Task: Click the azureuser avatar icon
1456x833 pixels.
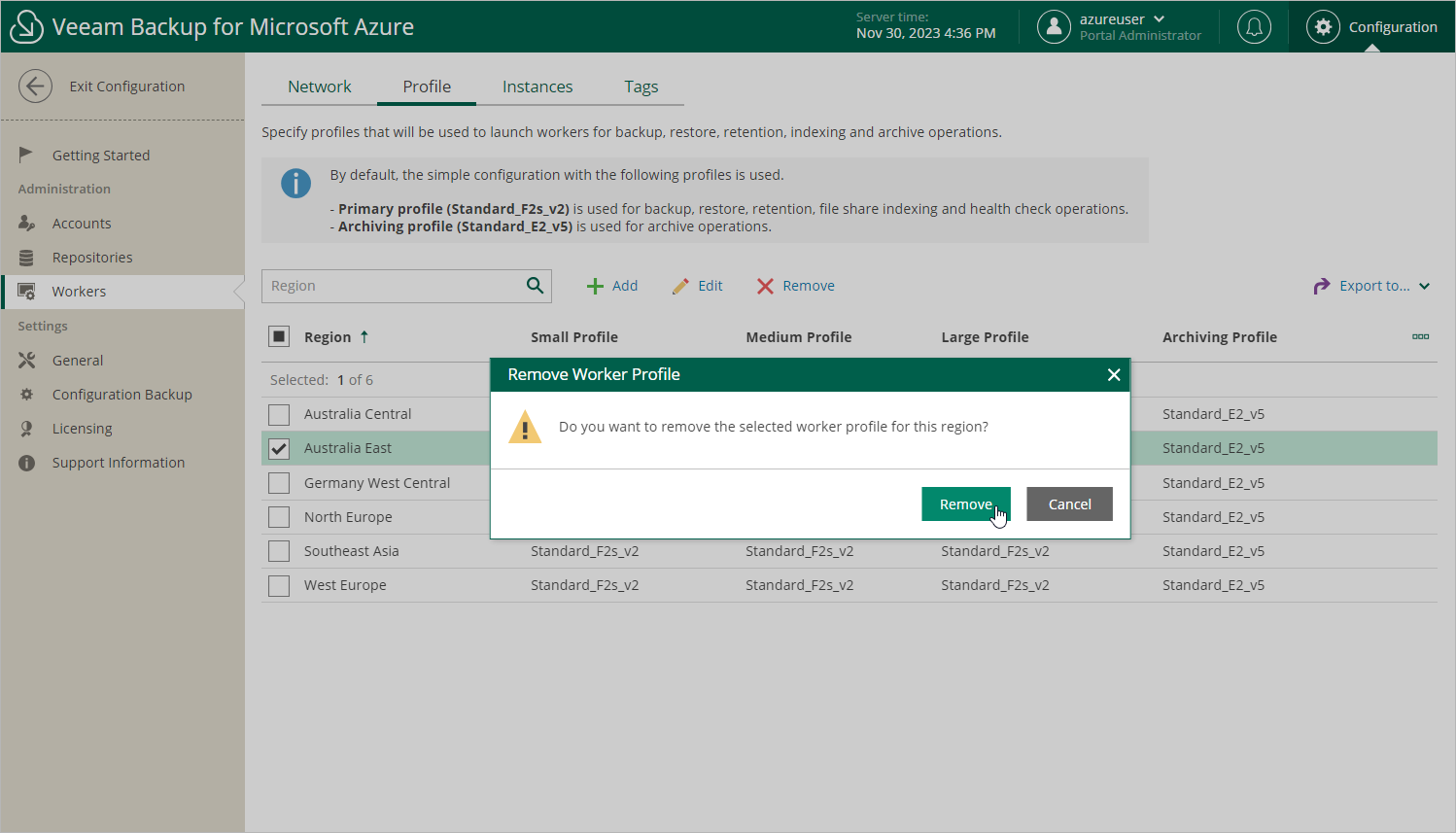Action: point(1054,27)
